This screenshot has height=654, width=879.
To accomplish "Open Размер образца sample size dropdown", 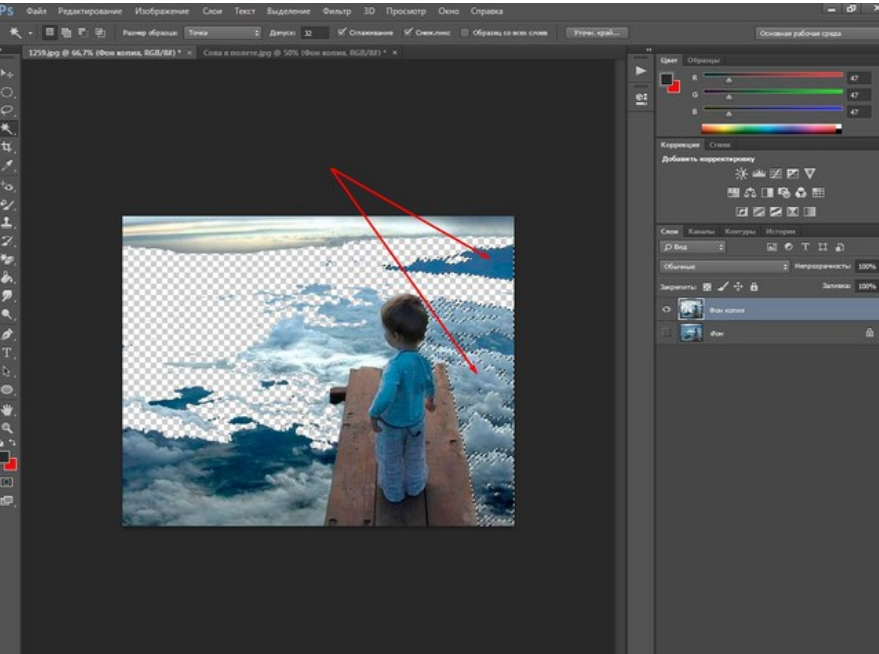I will click(223, 33).
